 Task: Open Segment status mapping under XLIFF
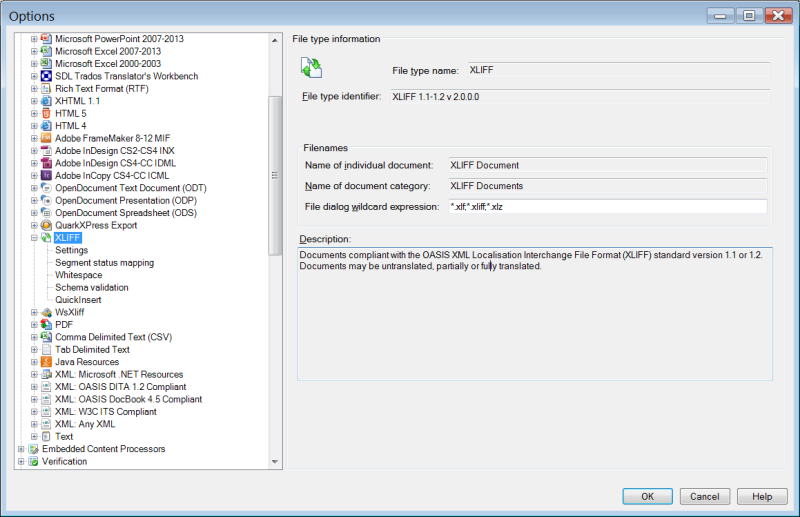pyautogui.click(x=105, y=262)
